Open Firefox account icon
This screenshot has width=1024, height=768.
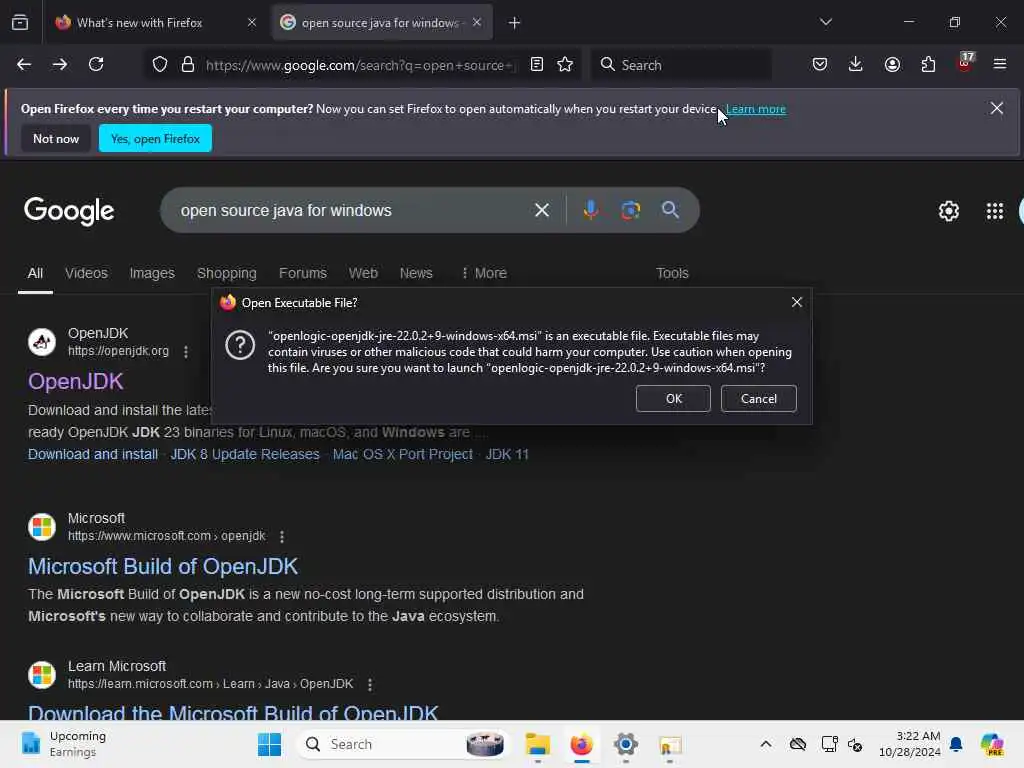point(892,64)
